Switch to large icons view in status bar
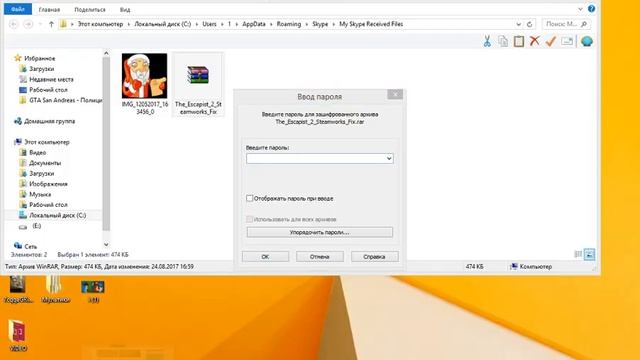 [589, 254]
